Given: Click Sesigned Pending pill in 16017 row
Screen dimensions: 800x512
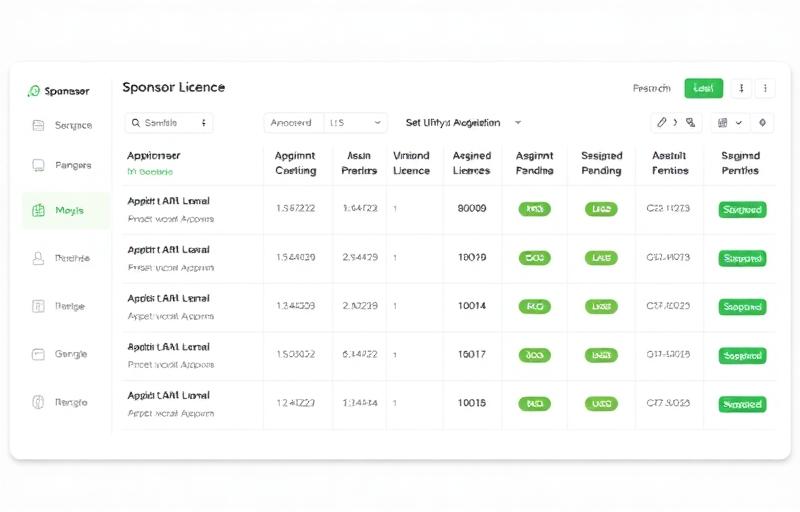Looking at the screenshot, I should coord(601,355).
